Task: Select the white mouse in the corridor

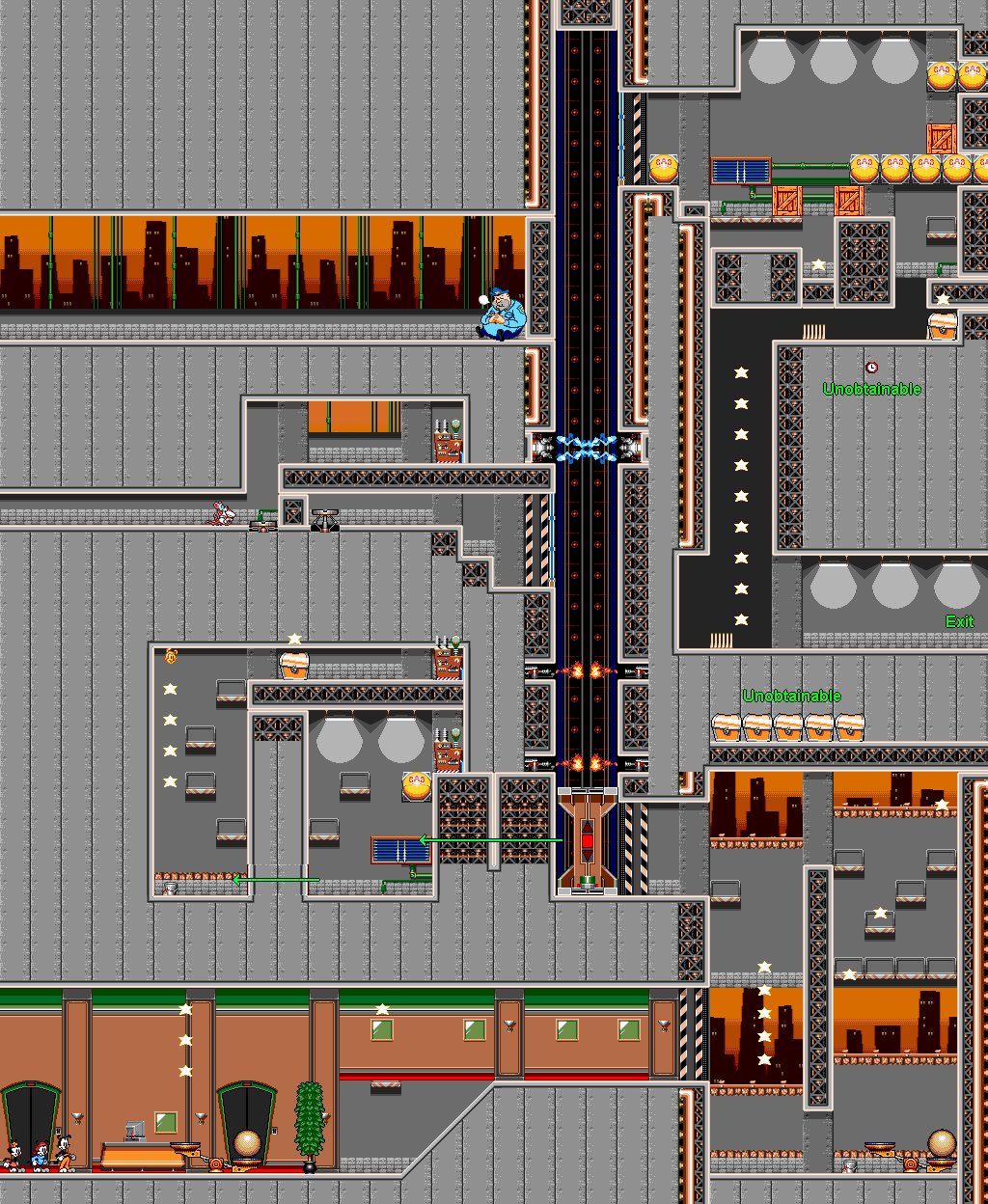Action: click(223, 513)
